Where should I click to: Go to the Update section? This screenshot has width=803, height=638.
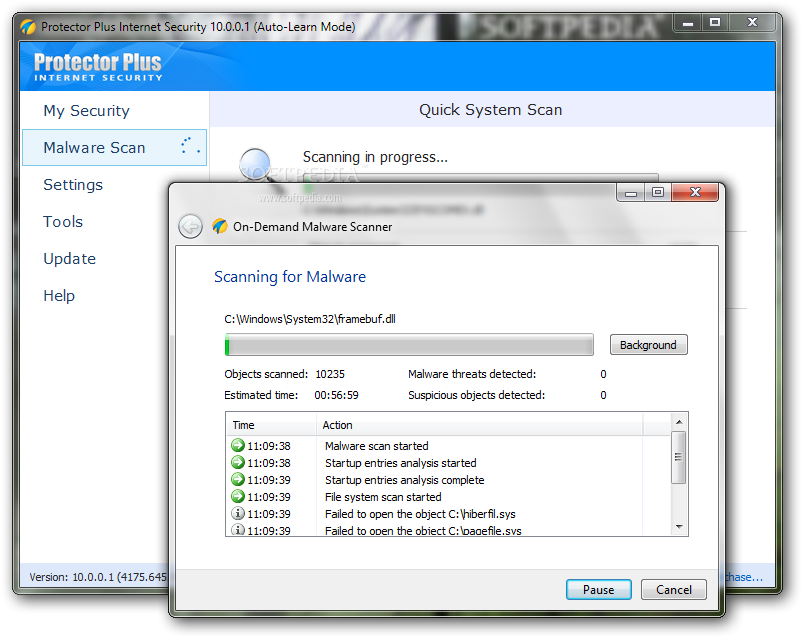70,259
